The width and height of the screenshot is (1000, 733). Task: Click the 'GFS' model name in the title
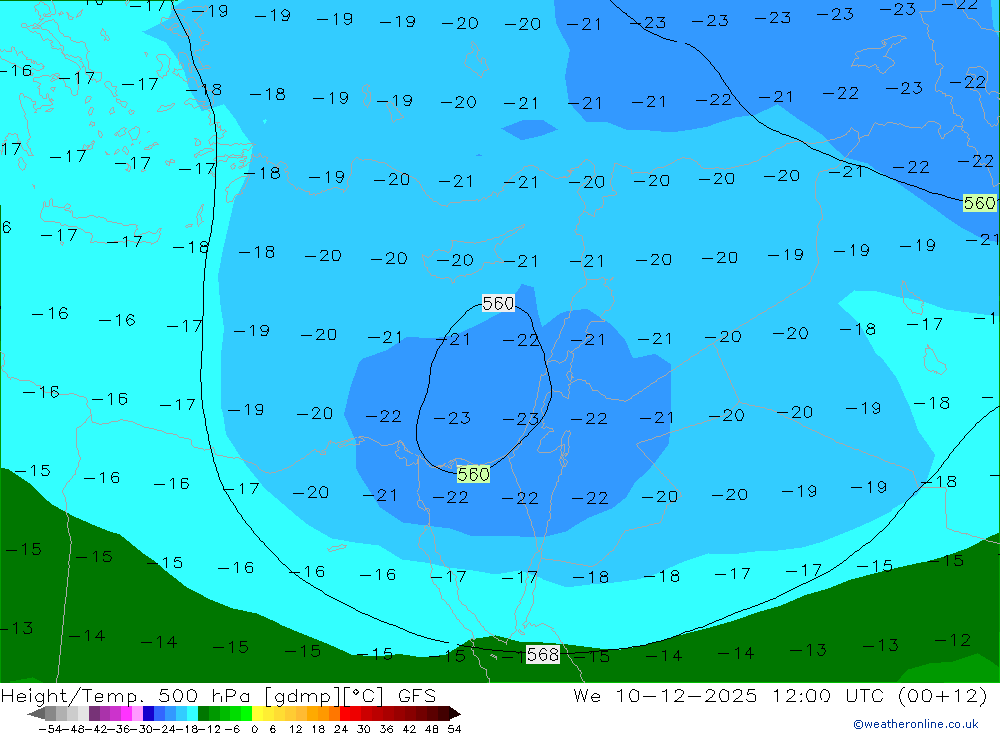click(417, 695)
